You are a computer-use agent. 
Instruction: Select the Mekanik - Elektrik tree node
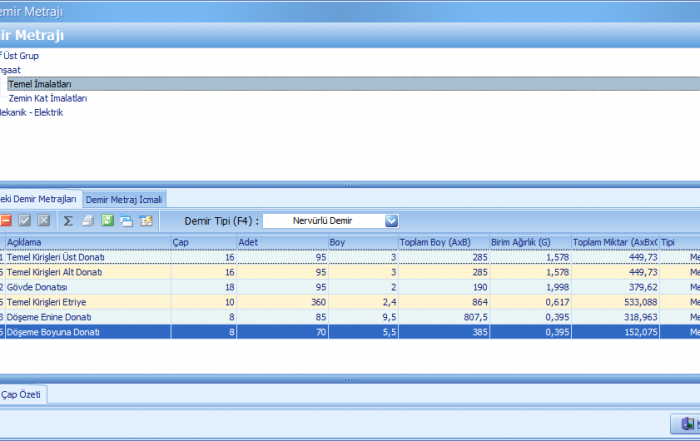click(32, 112)
